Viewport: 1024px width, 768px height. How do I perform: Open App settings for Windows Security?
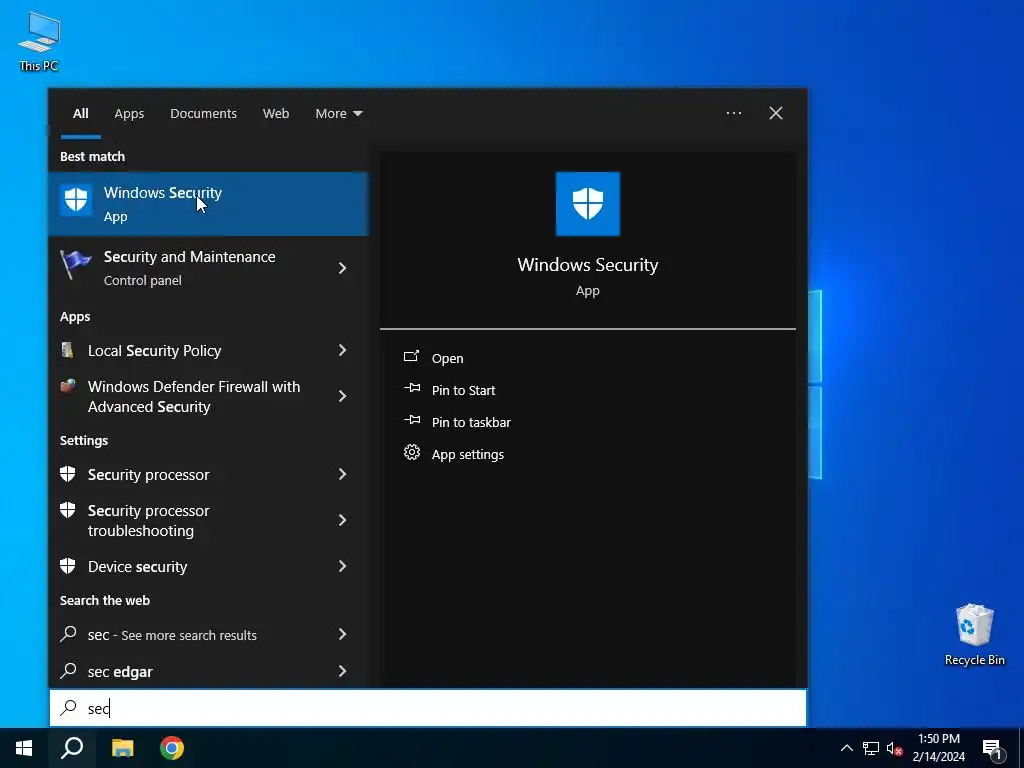click(468, 454)
